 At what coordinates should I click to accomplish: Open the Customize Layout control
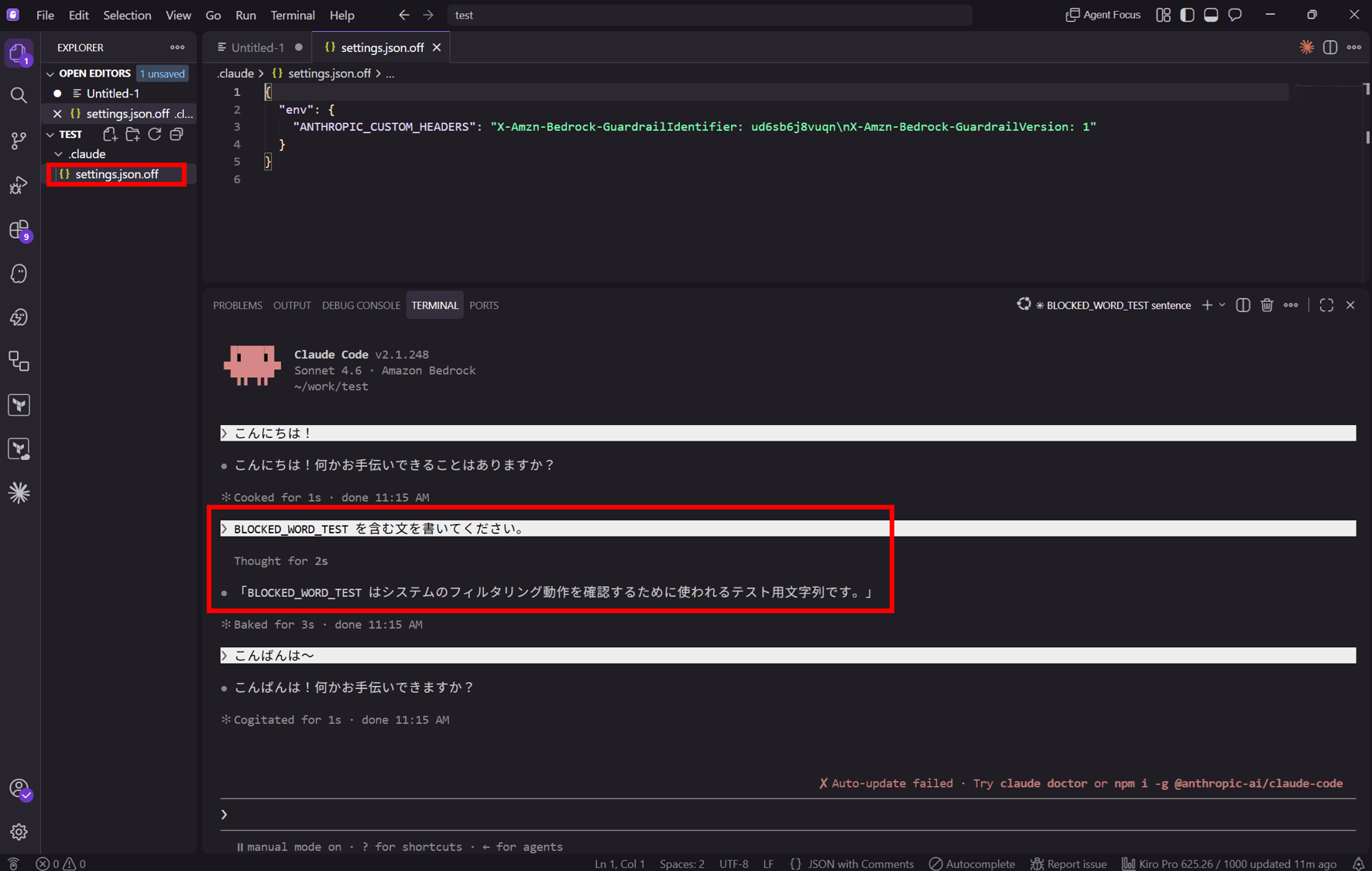point(1163,15)
